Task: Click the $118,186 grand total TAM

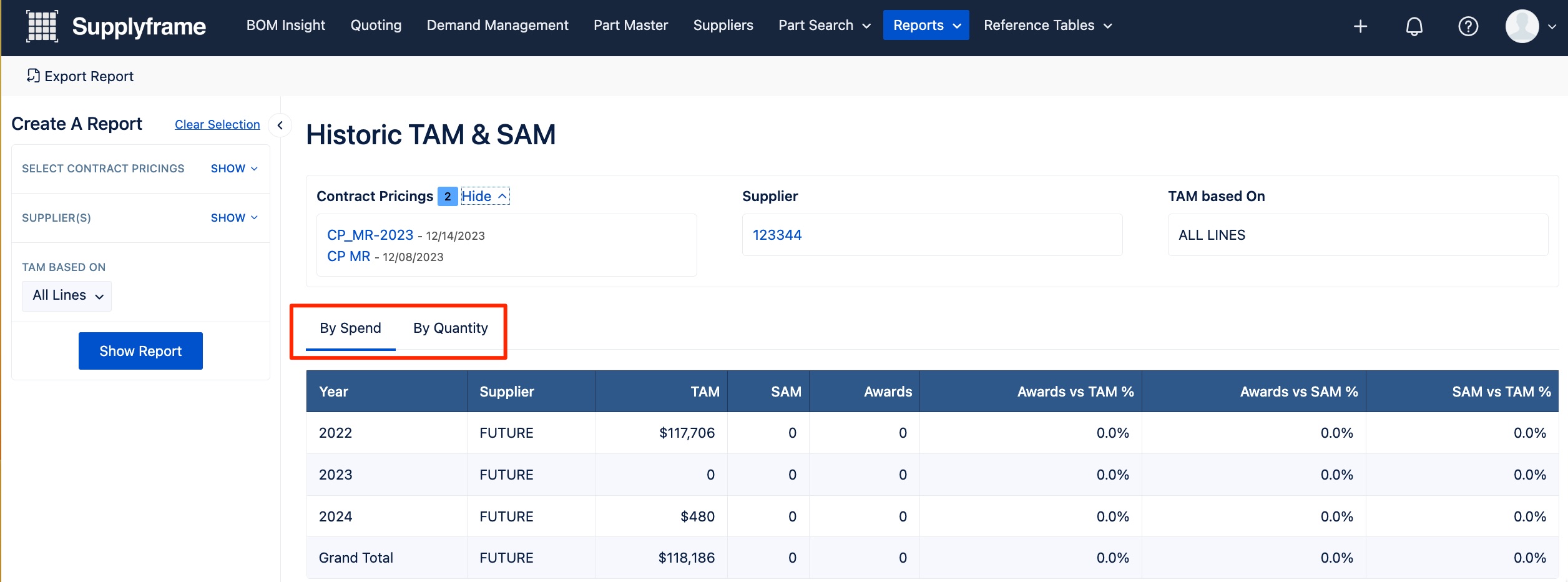Action: click(687, 558)
